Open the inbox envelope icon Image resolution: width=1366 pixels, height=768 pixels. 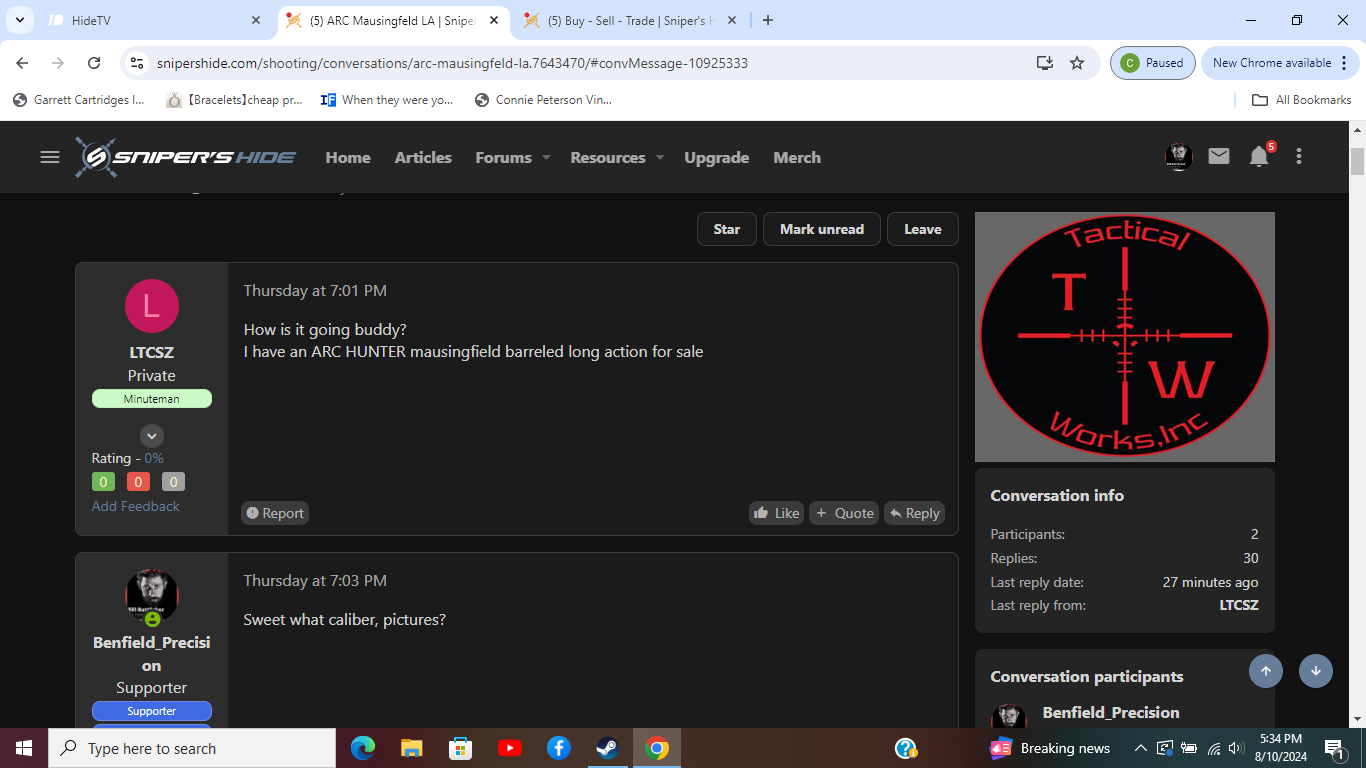tap(1218, 156)
